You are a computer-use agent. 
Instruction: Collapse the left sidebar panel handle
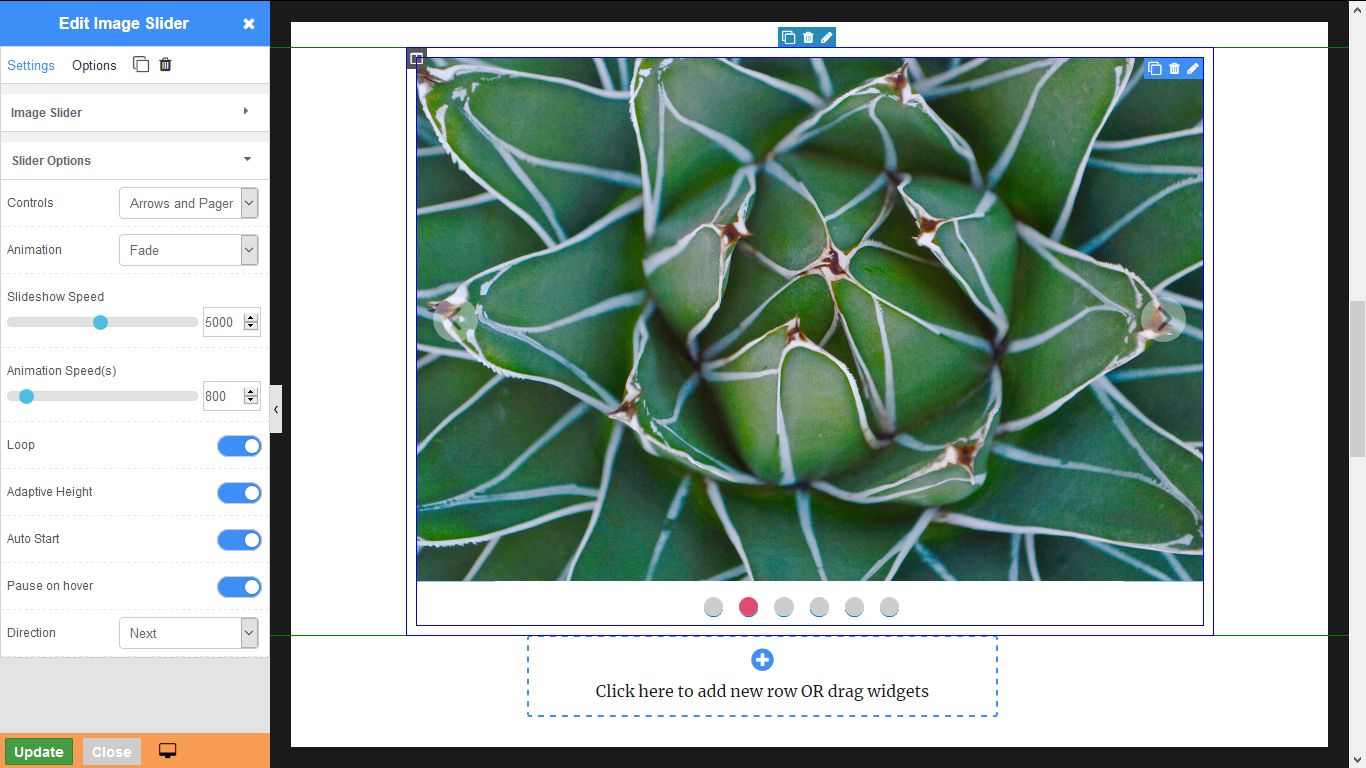(x=276, y=409)
